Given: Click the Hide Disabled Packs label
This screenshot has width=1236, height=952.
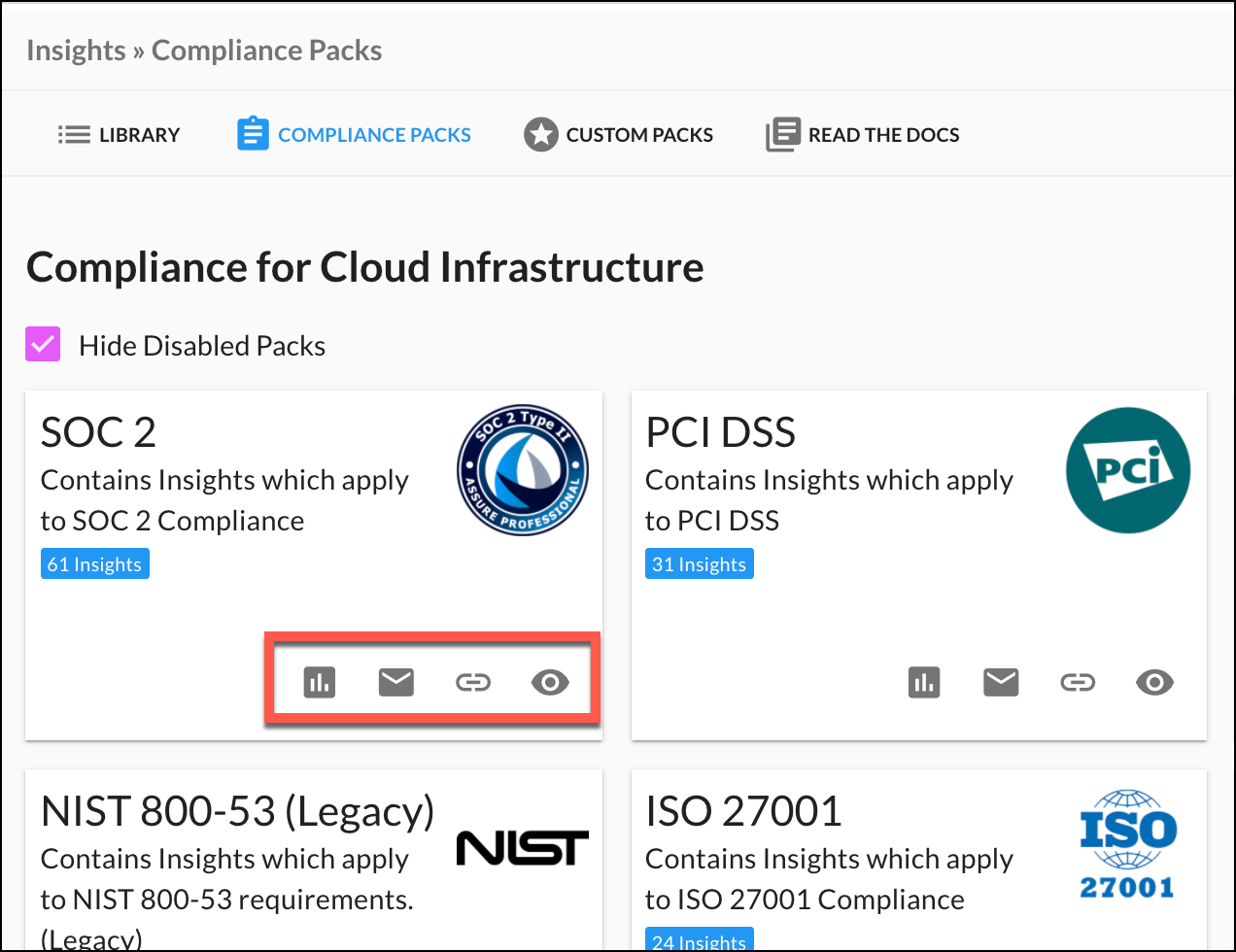Looking at the screenshot, I should tap(202, 346).
